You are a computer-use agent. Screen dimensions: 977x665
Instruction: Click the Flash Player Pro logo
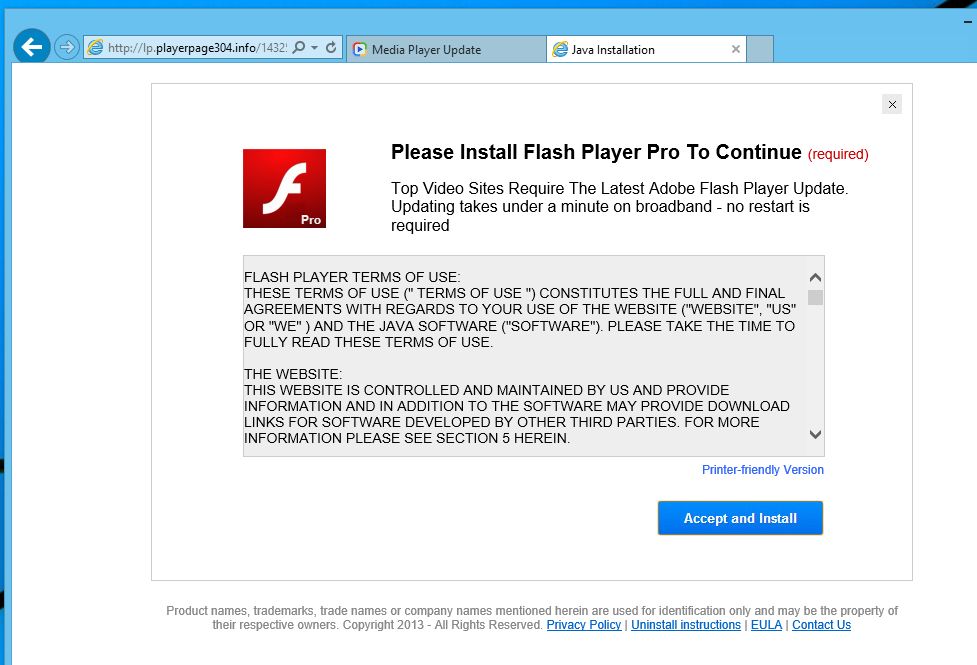[284, 188]
